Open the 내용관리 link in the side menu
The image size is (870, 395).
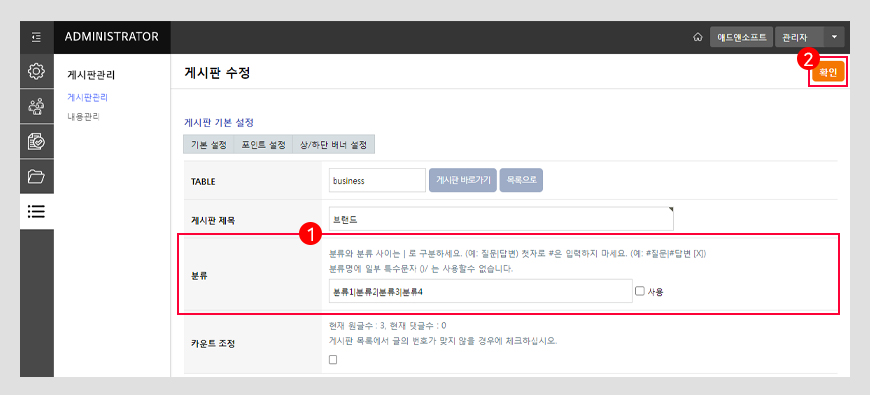83,117
